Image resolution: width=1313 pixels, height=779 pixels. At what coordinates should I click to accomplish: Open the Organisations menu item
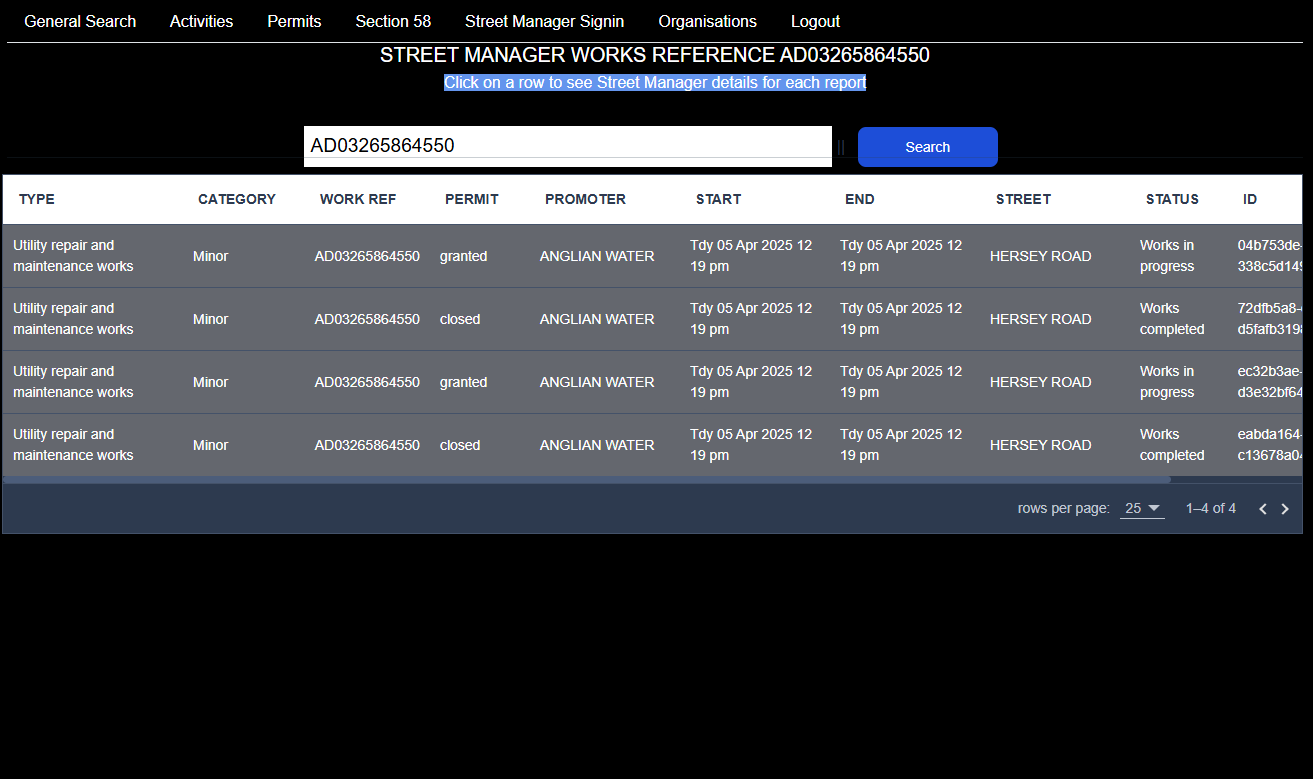pyautogui.click(x=707, y=21)
